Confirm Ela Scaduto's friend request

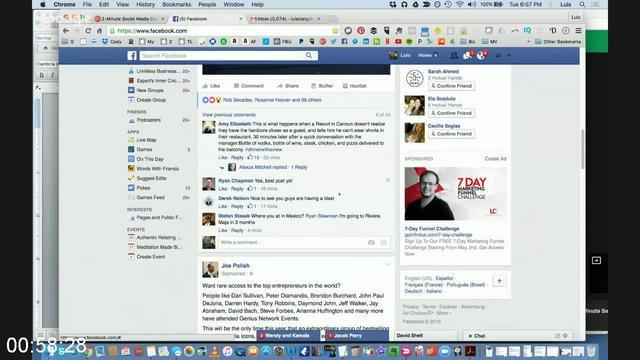[451, 113]
